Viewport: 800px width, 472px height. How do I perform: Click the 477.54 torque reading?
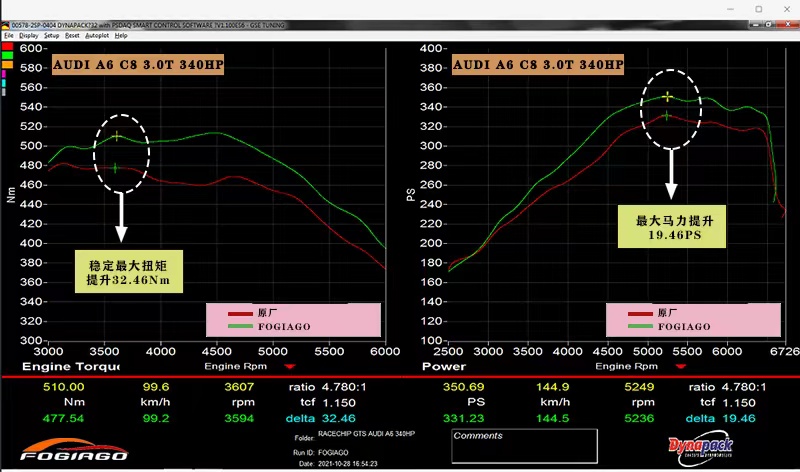(x=63, y=418)
